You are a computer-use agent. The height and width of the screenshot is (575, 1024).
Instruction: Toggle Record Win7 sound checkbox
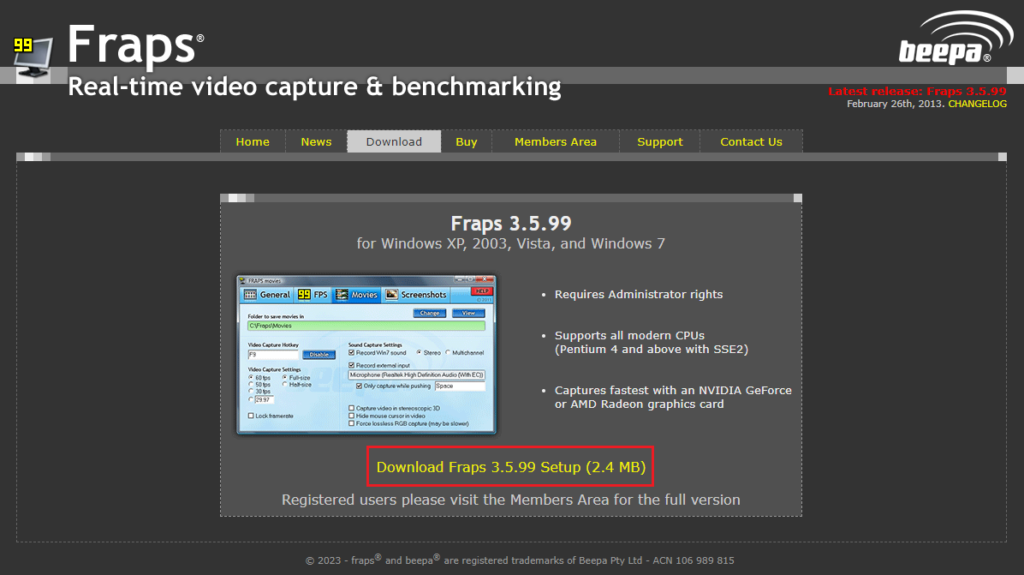coord(352,353)
